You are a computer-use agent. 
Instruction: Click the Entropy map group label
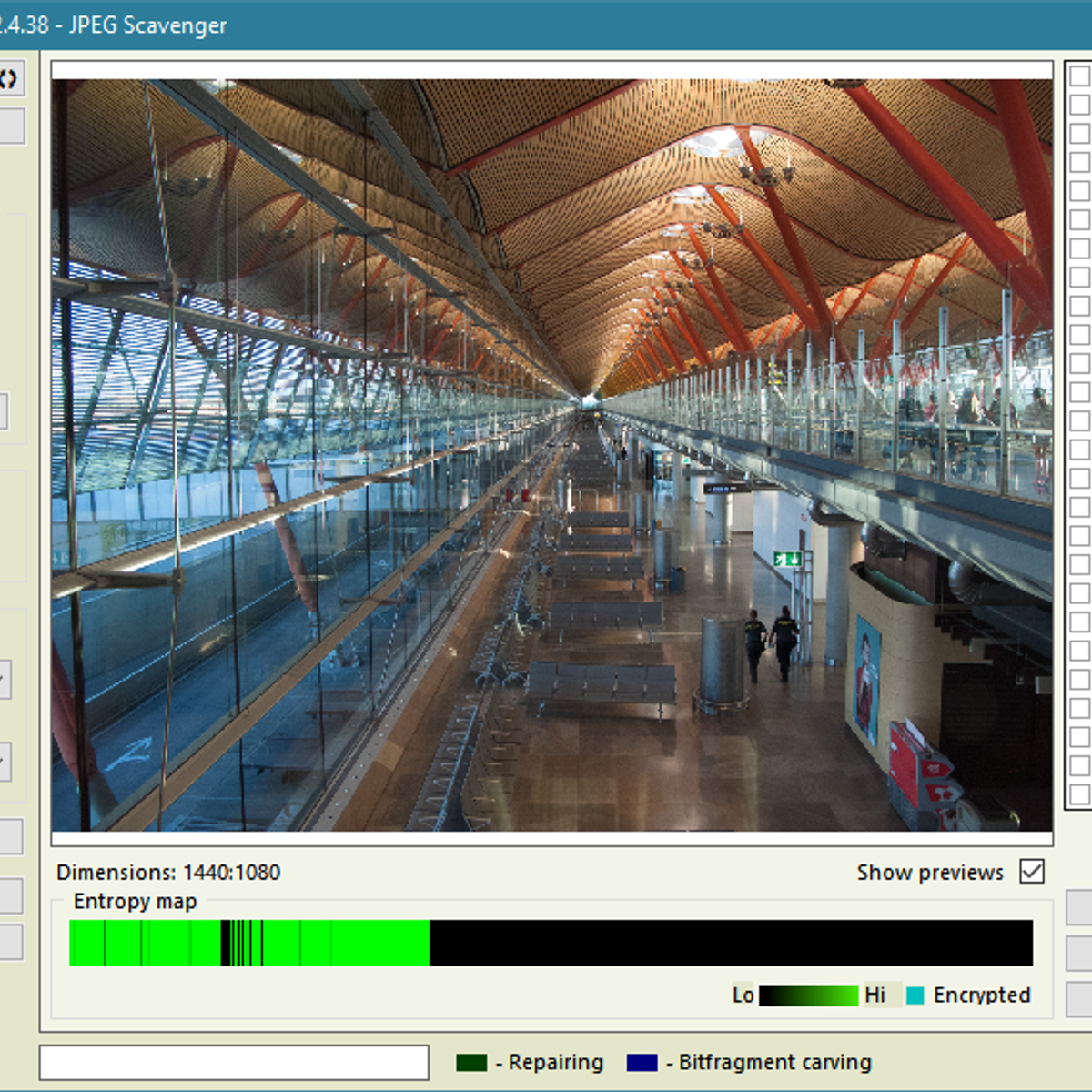coord(135,902)
